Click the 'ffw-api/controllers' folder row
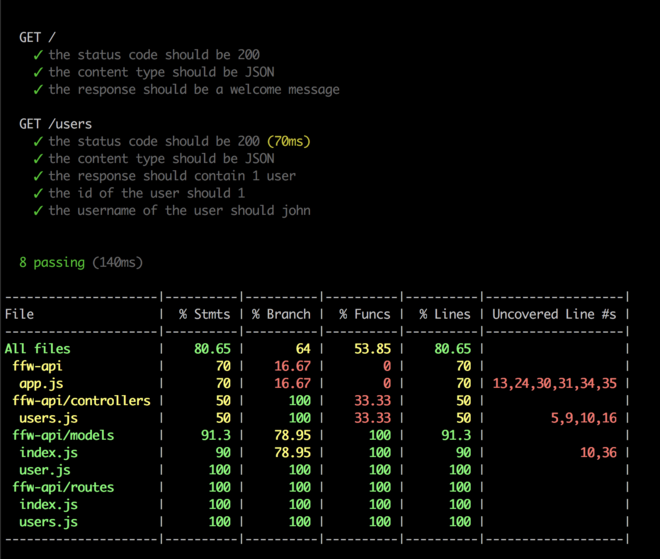The image size is (660, 559). point(81,401)
